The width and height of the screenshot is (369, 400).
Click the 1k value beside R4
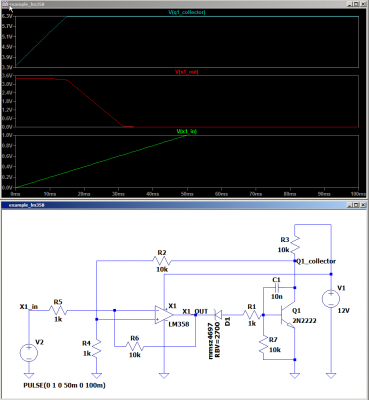pos(86,354)
